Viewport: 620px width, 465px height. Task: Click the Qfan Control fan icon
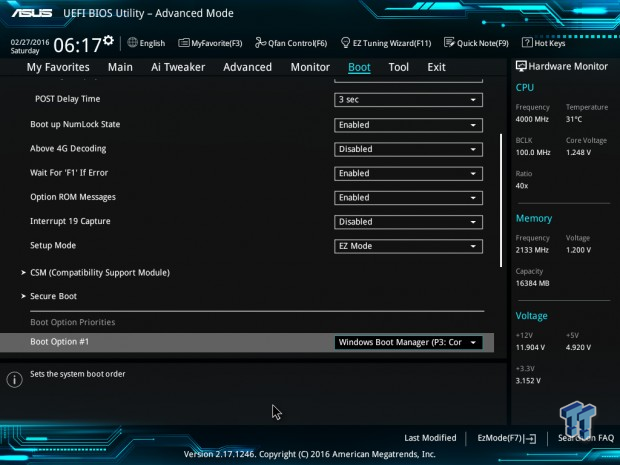point(260,42)
